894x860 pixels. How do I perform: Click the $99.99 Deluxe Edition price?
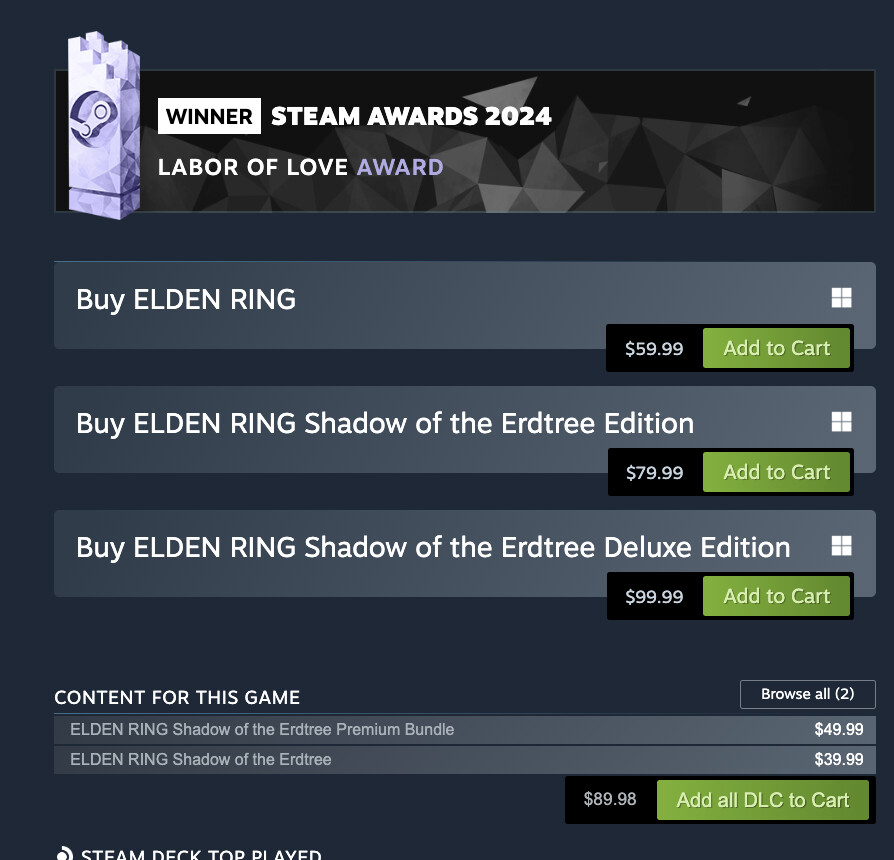coord(654,597)
